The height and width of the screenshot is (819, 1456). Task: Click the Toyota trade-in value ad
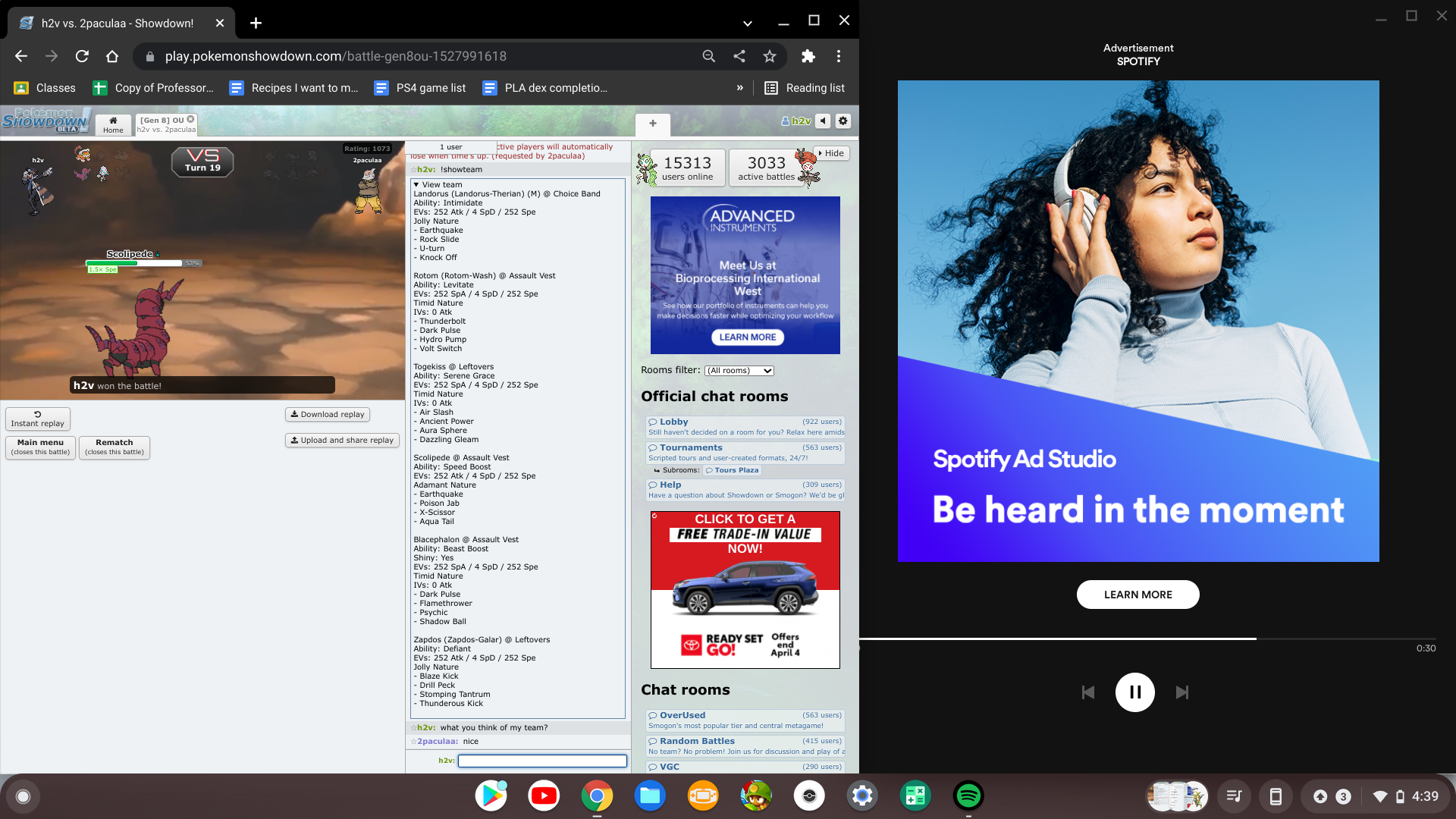745,590
